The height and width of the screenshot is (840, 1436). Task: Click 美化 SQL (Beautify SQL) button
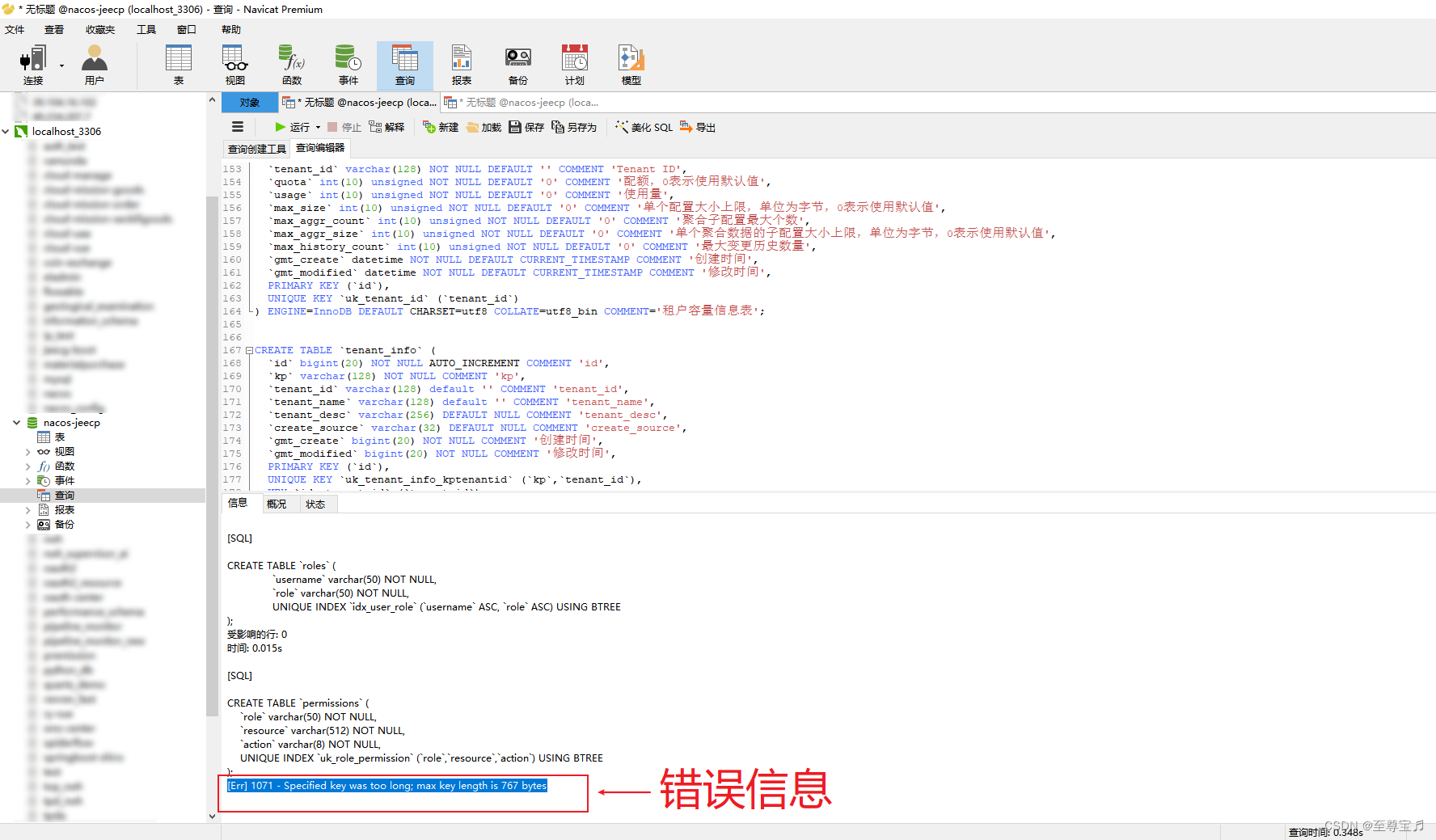pyautogui.click(x=644, y=127)
